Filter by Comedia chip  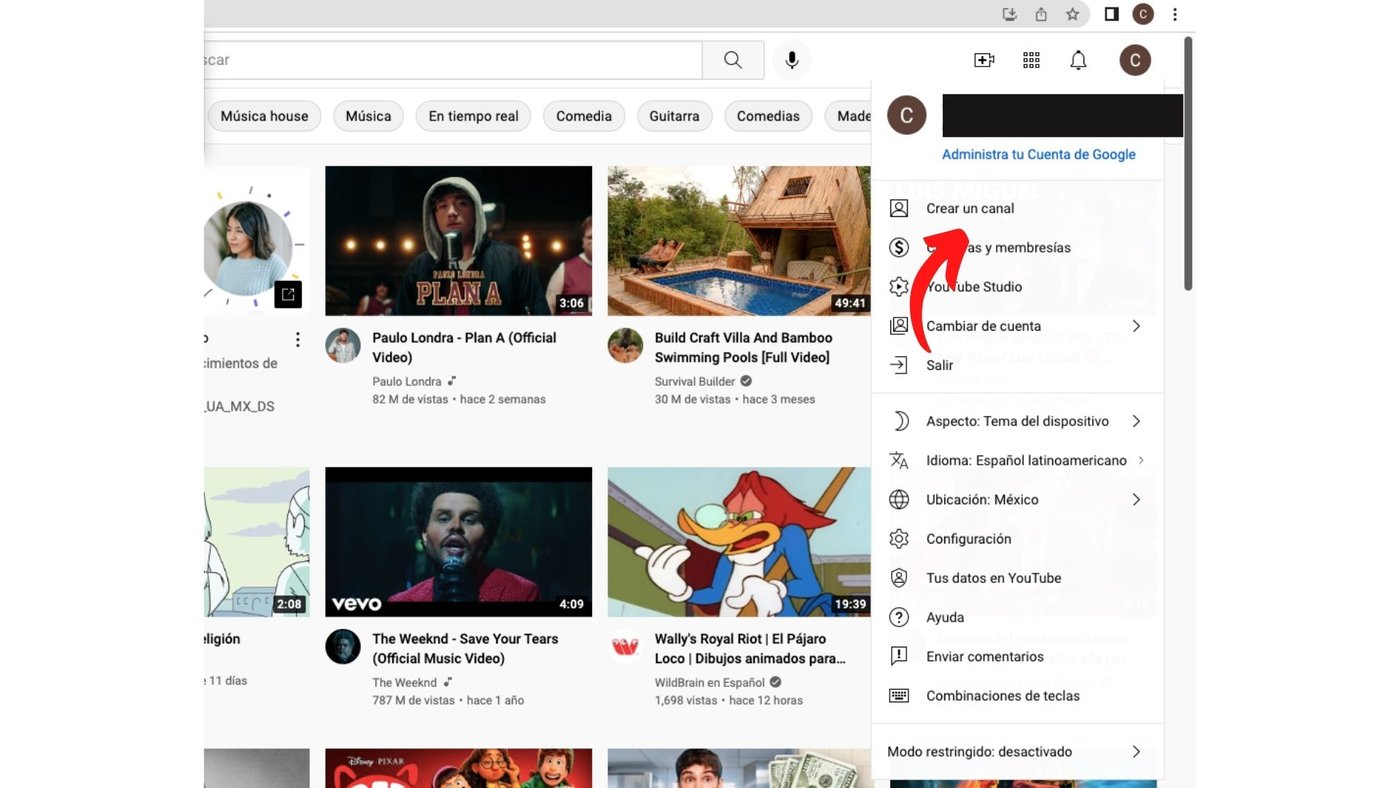pyautogui.click(x=584, y=116)
